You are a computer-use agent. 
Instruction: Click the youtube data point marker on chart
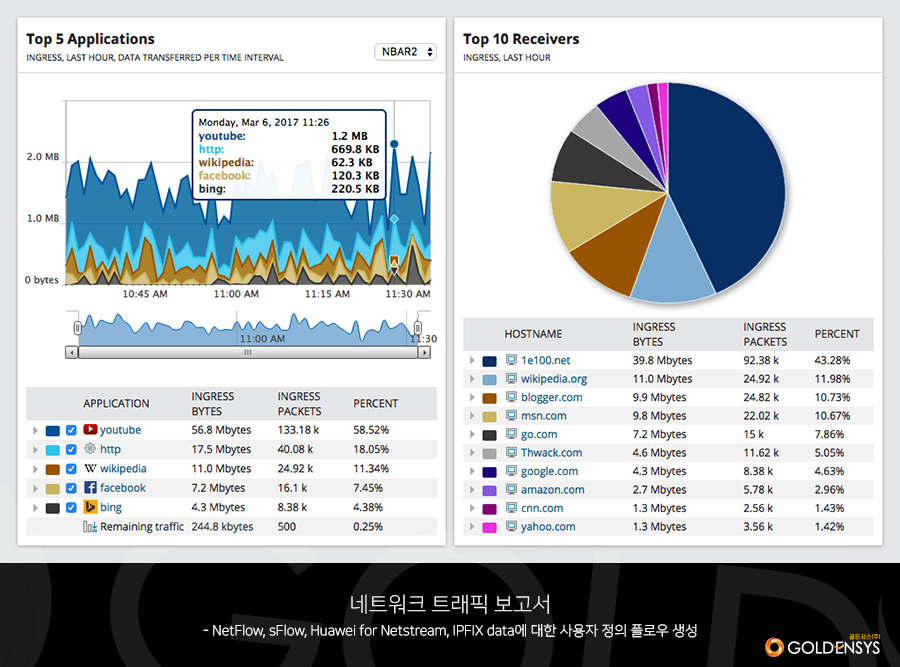(394, 144)
